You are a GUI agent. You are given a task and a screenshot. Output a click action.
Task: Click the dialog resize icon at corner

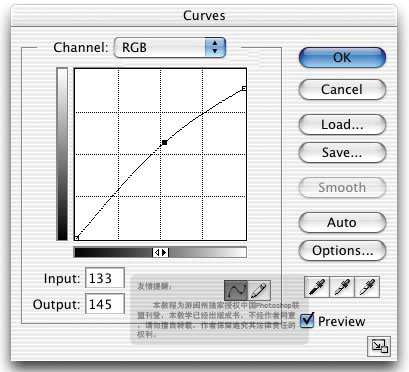coord(379,346)
